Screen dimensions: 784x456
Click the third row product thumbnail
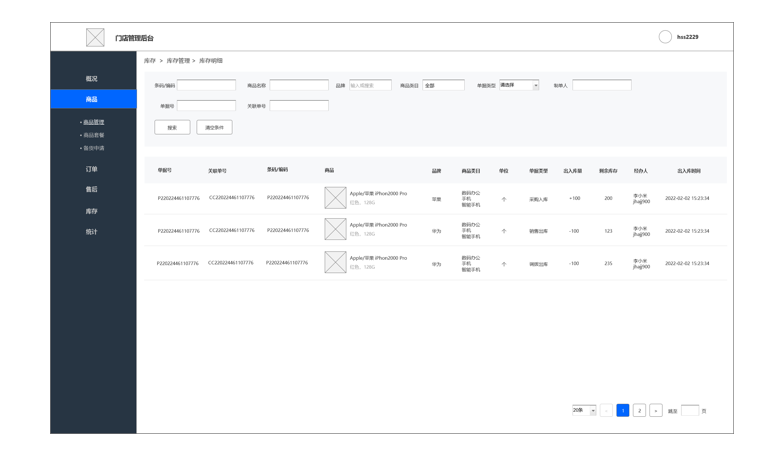(x=335, y=263)
